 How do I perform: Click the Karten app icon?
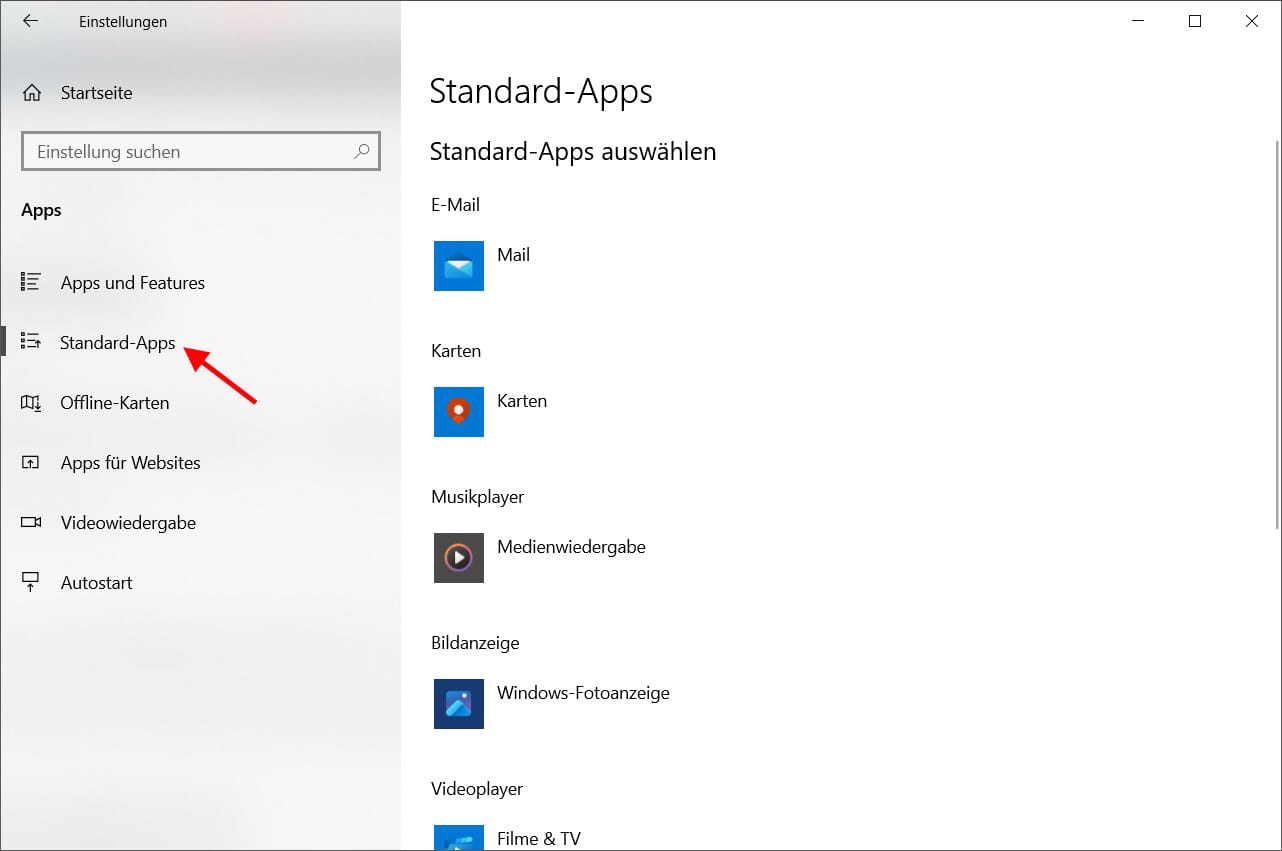459,412
